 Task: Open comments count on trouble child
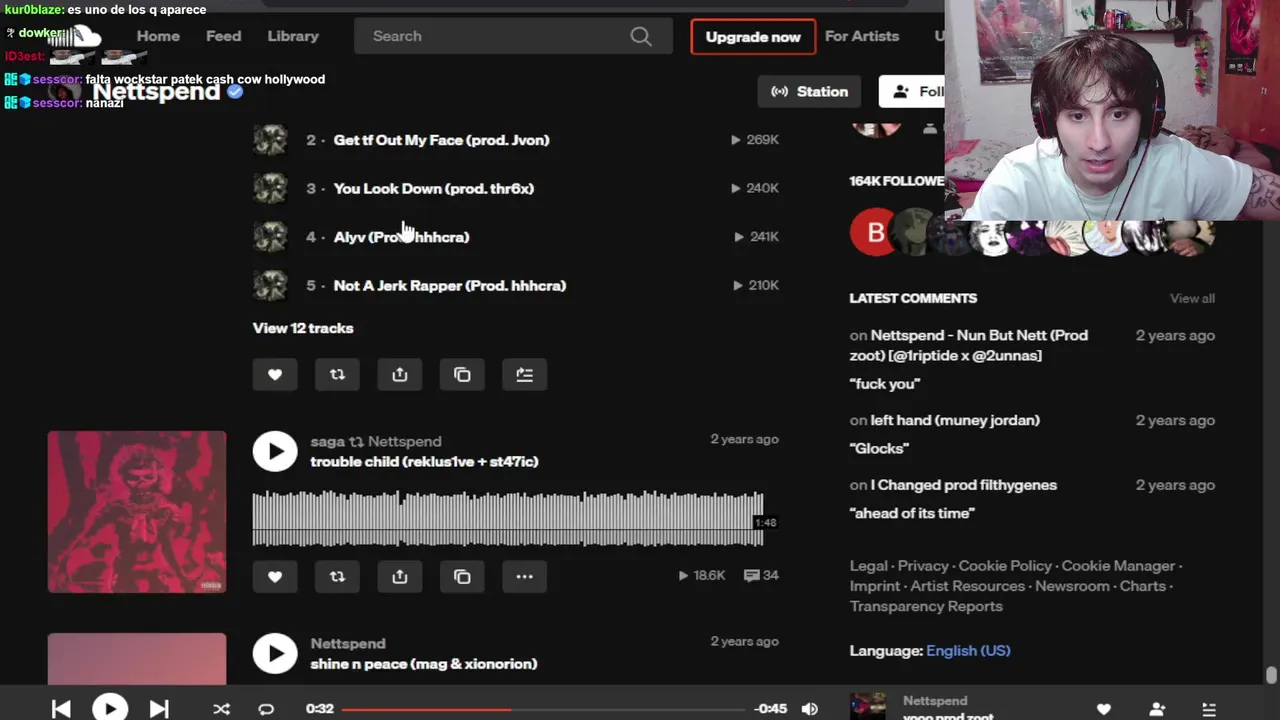[x=761, y=575]
